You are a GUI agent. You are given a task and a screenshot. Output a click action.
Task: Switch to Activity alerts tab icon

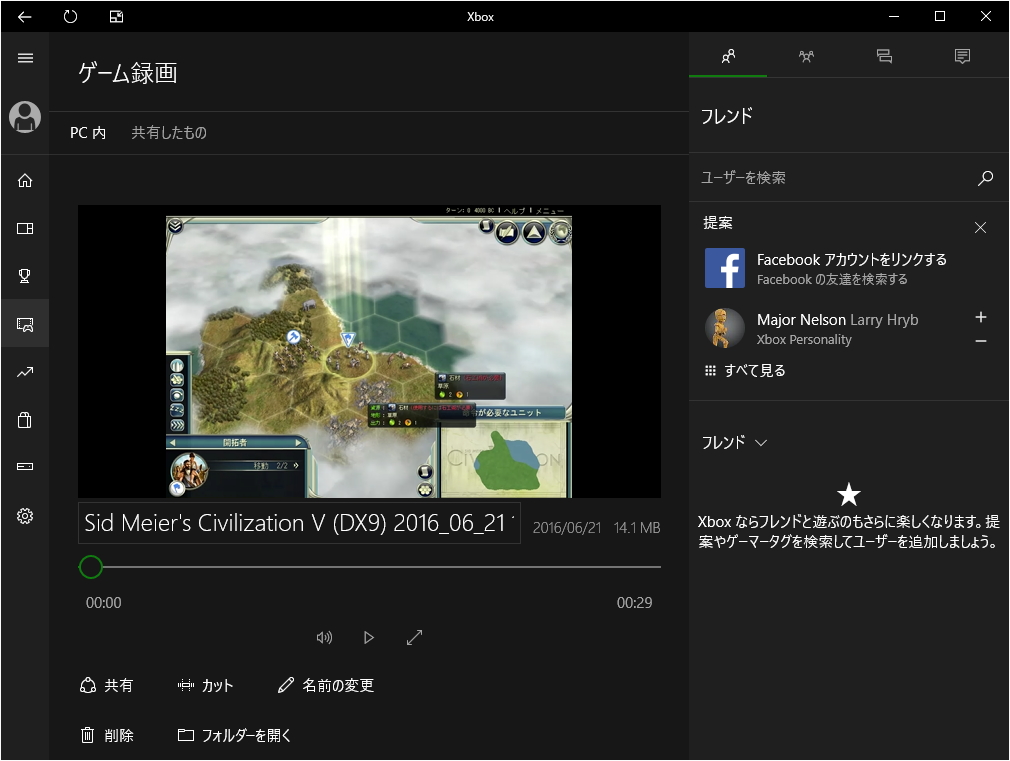962,56
